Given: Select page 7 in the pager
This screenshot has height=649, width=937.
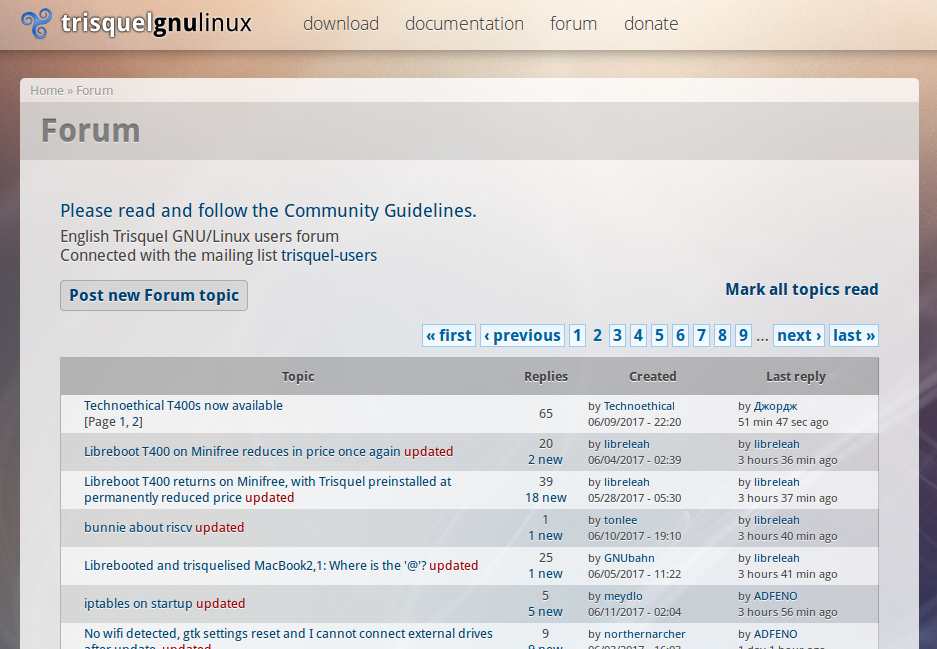Looking at the screenshot, I should [x=702, y=335].
